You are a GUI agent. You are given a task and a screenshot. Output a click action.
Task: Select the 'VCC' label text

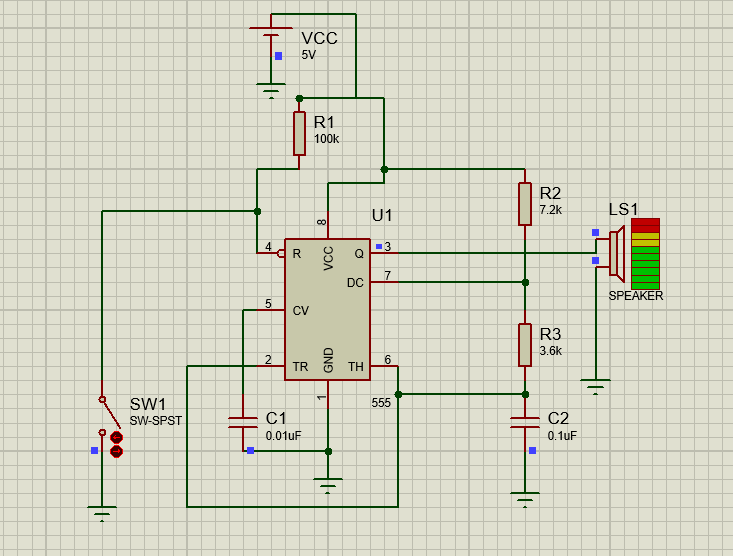pos(319,38)
